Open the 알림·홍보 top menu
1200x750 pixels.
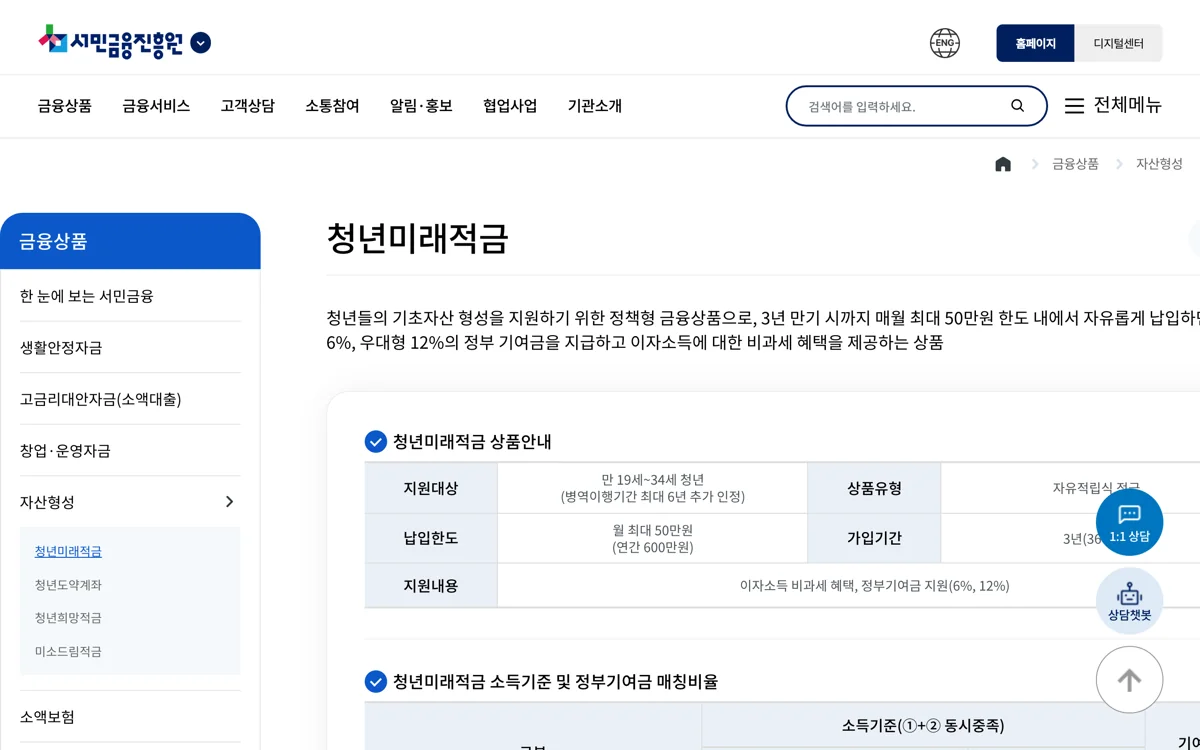click(x=421, y=106)
